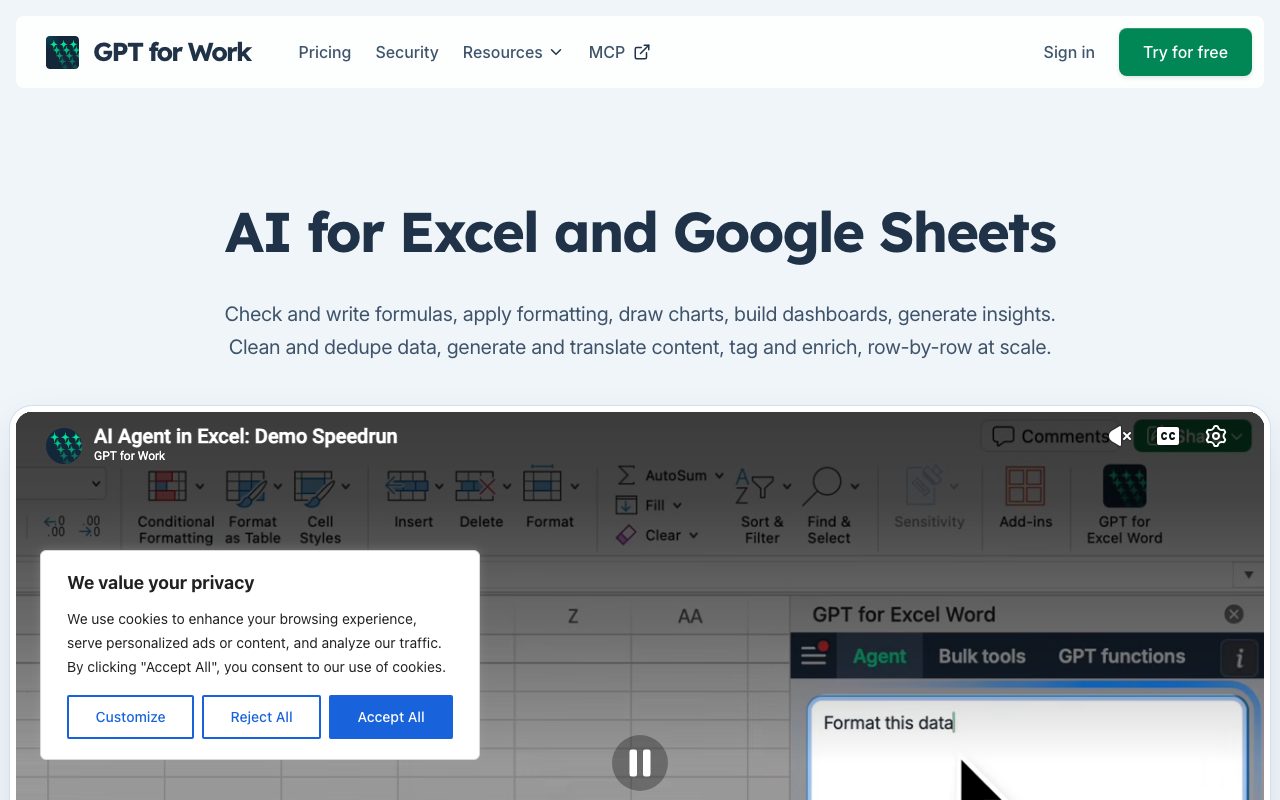Click the Sensitivity icon
The image size is (1280, 800).
pyautogui.click(x=924, y=486)
